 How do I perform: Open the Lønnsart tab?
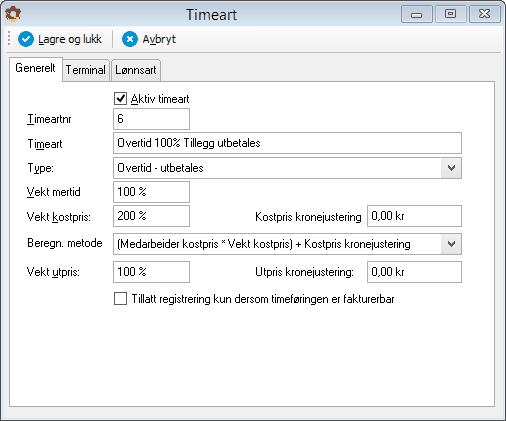pos(136,70)
